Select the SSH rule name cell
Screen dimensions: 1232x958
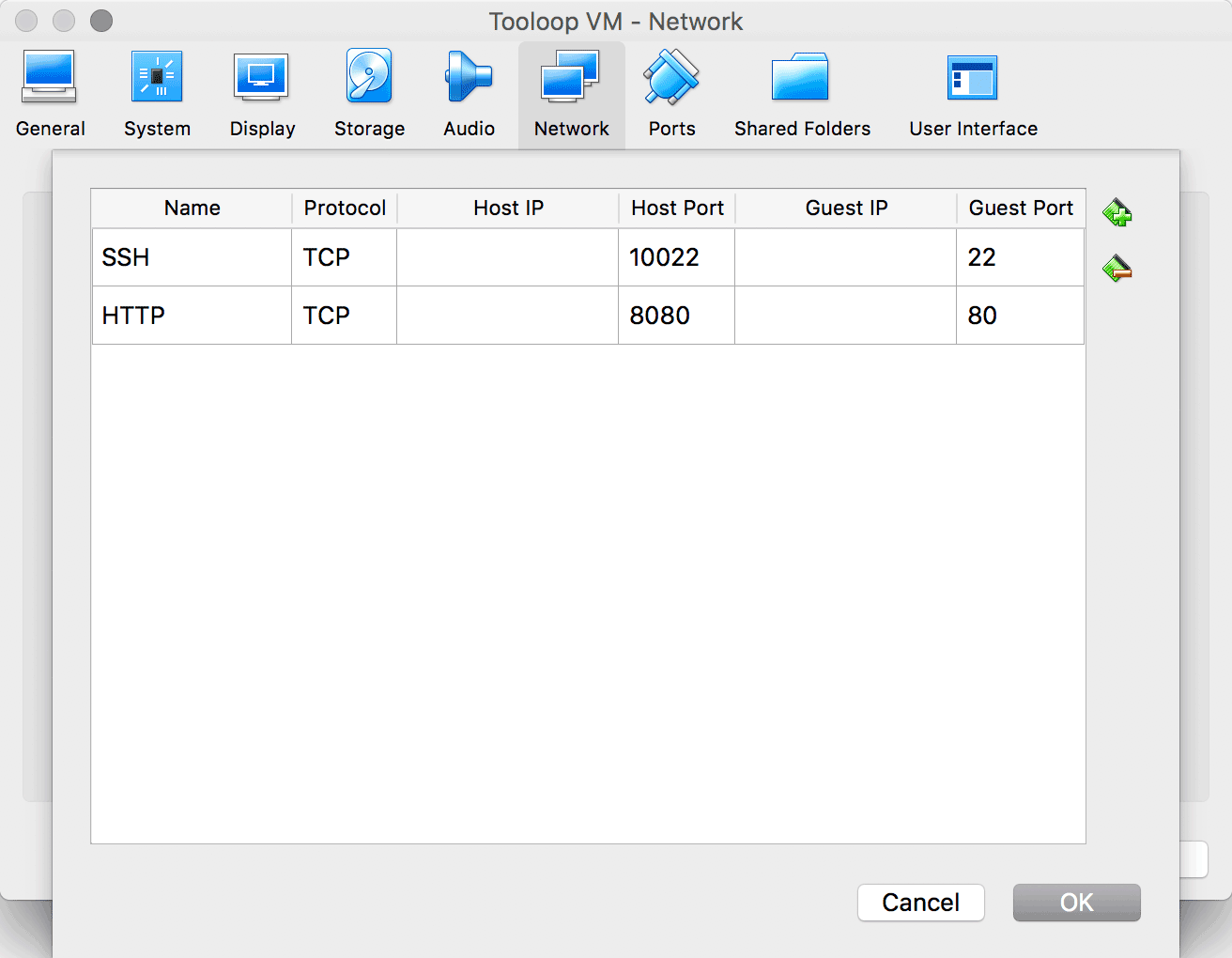(192, 257)
